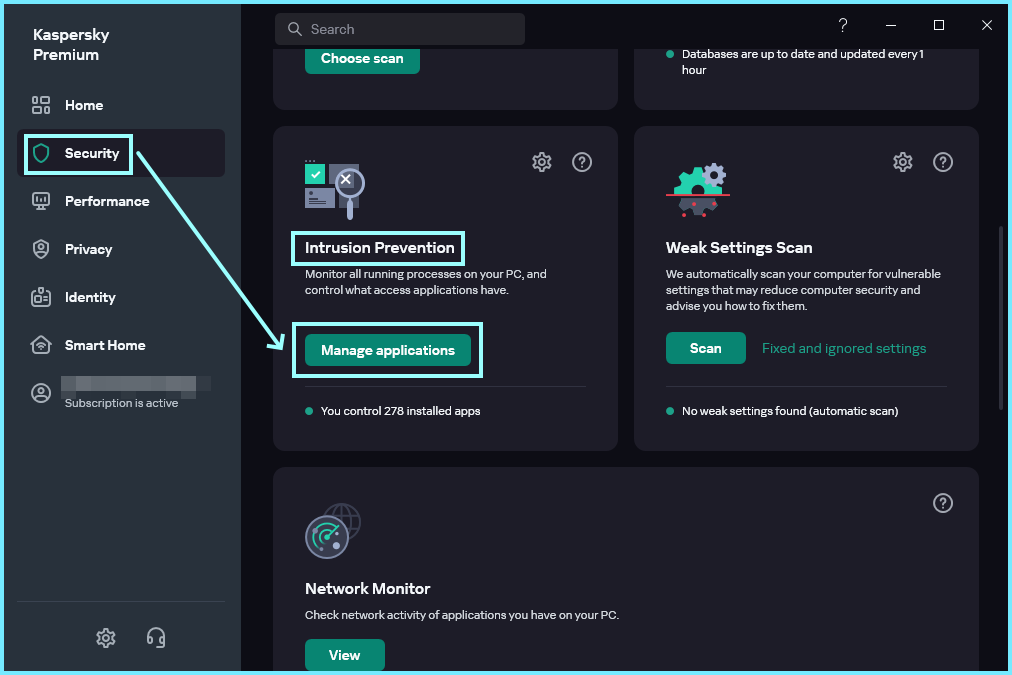Click "Subscription is active" text
Image resolution: width=1012 pixels, height=675 pixels.
[x=121, y=403]
